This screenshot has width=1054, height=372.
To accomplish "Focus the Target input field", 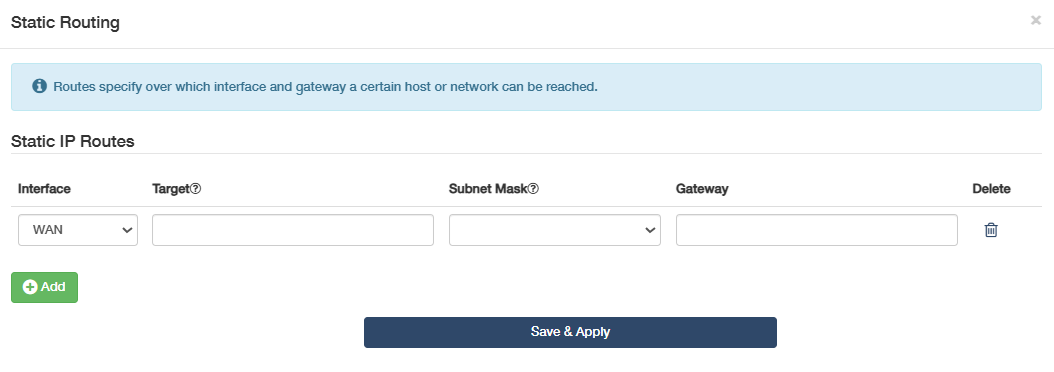I will [x=293, y=230].
